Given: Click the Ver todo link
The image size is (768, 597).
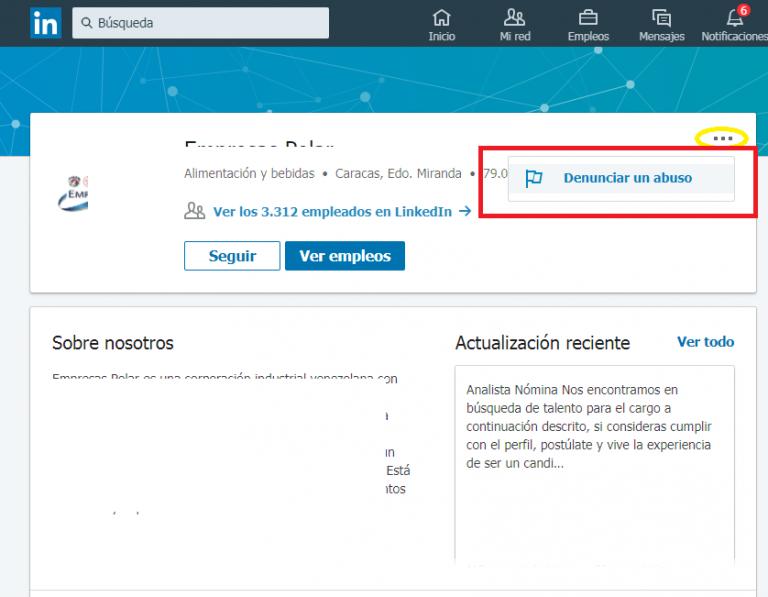Looking at the screenshot, I should pyautogui.click(x=705, y=342).
